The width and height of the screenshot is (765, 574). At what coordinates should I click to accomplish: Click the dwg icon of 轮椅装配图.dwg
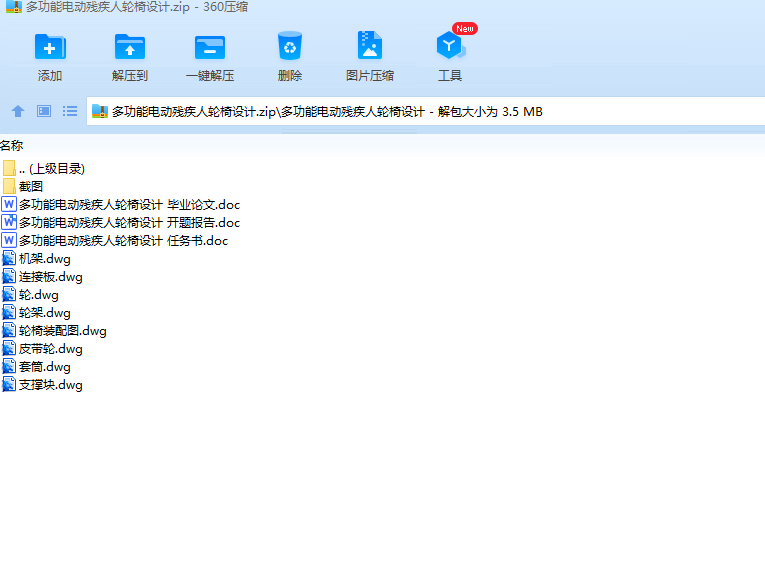(x=9, y=330)
